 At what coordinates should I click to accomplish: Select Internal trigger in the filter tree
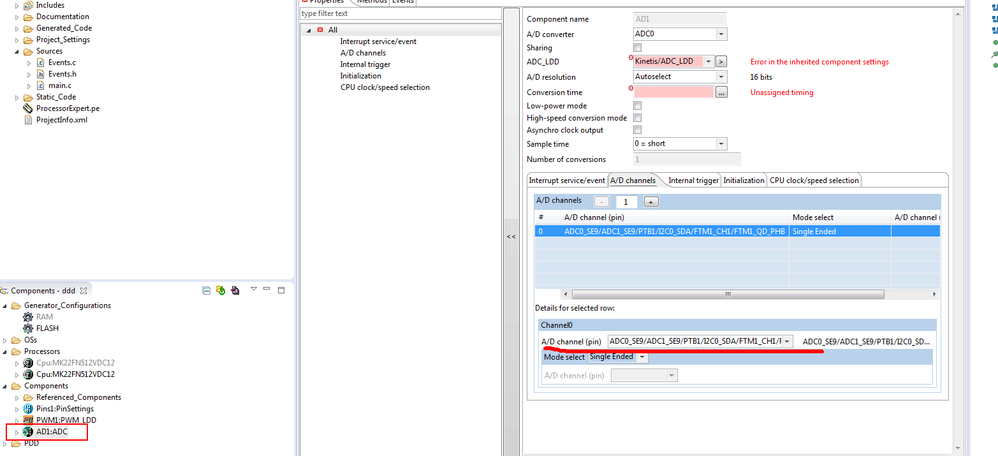click(365, 64)
